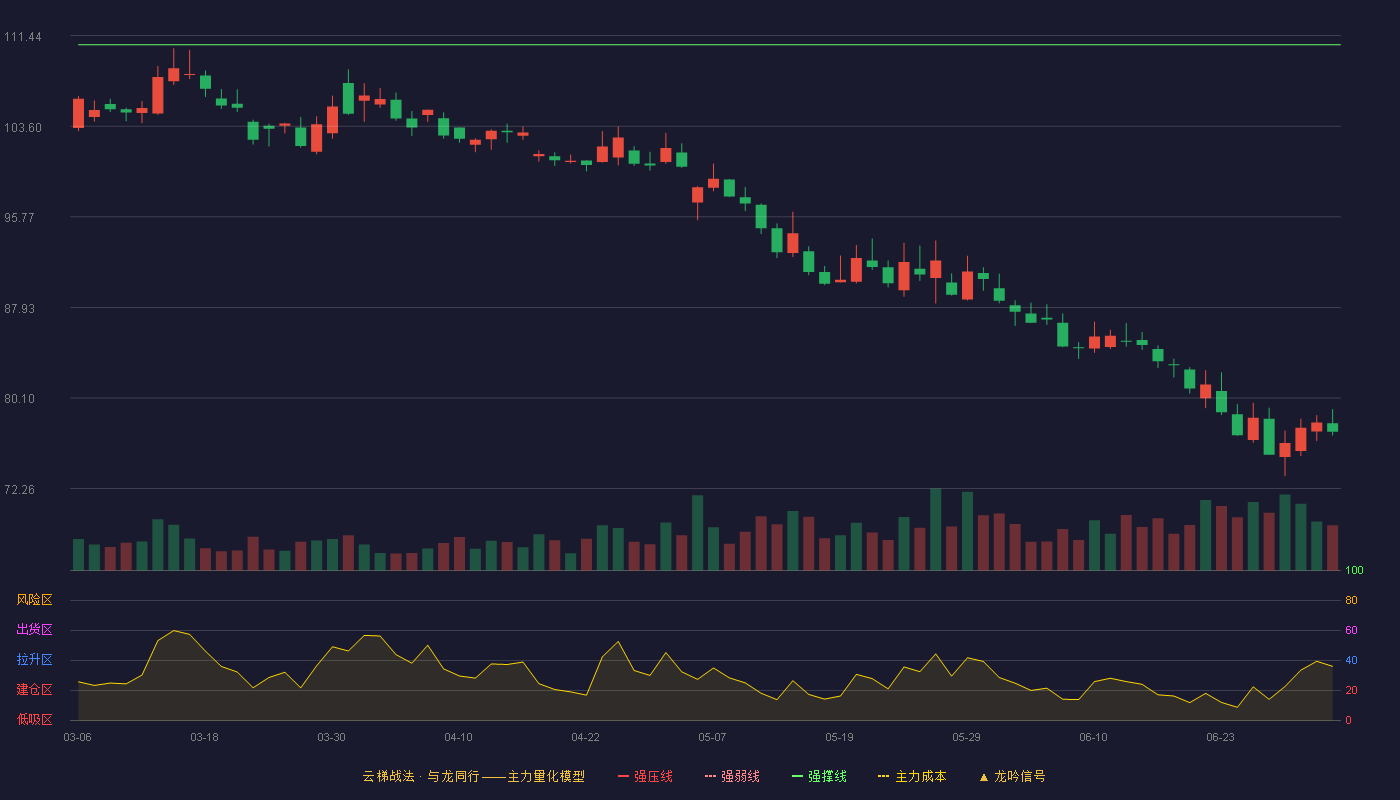The height and width of the screenshot is (800, 1400).
Task: Click the 风险区 zone label
Action: pos(34,600)
